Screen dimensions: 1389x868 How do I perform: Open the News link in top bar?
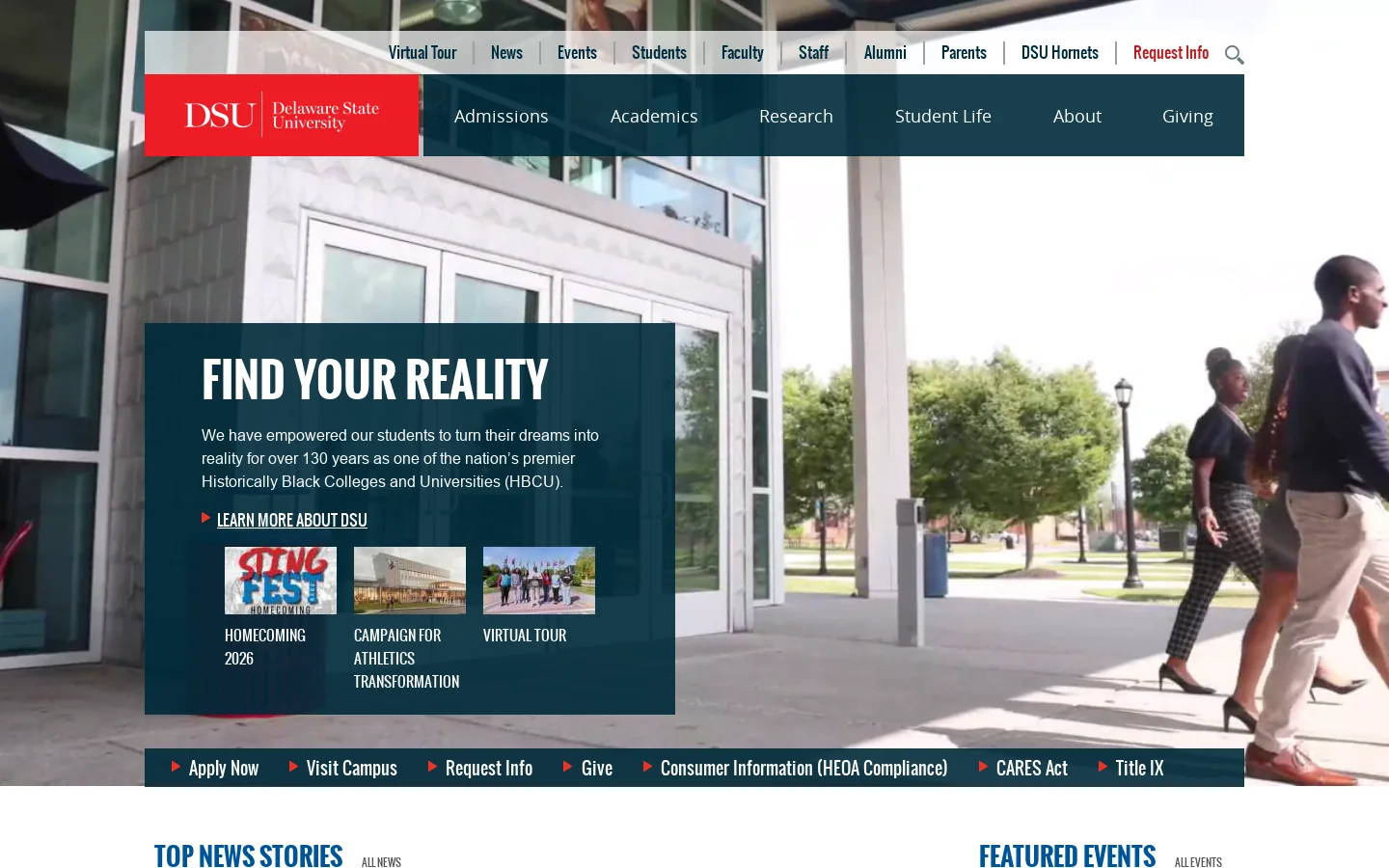(506, 53)
